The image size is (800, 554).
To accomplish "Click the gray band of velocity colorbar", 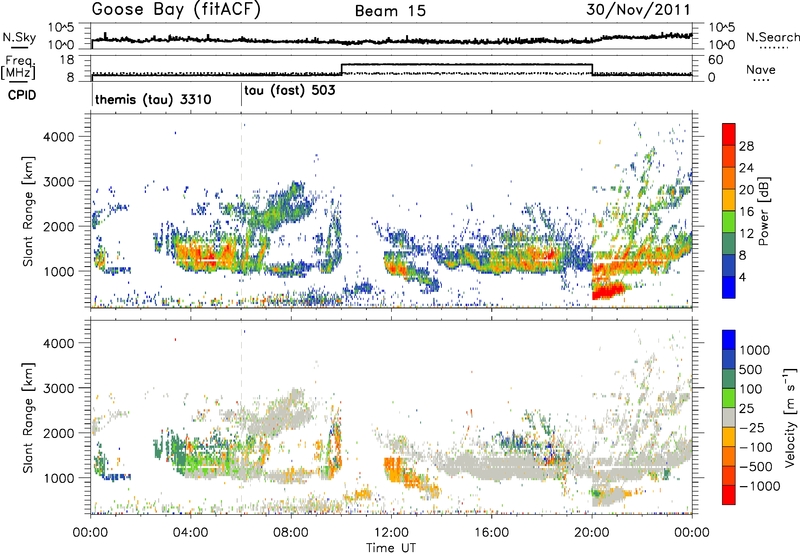I will 729,417.
